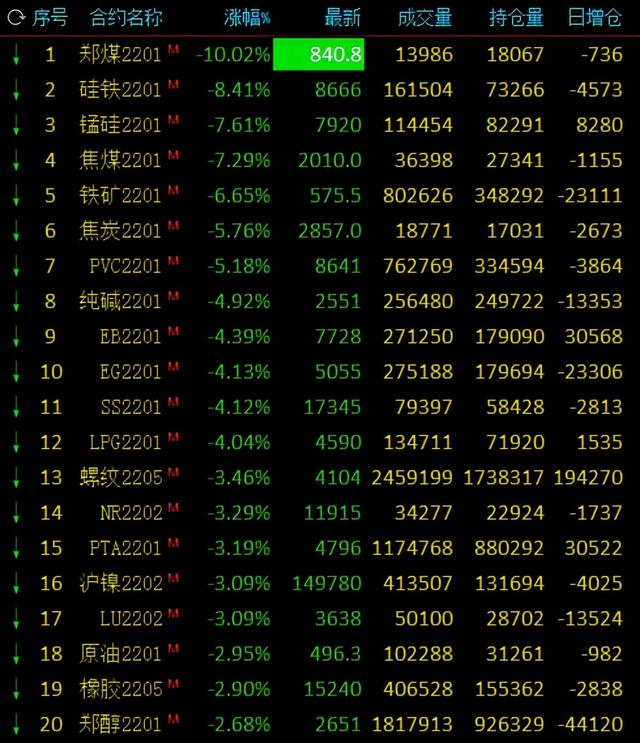Select contract LPG2201
The image size is (640, 743).
pos(126,442)
